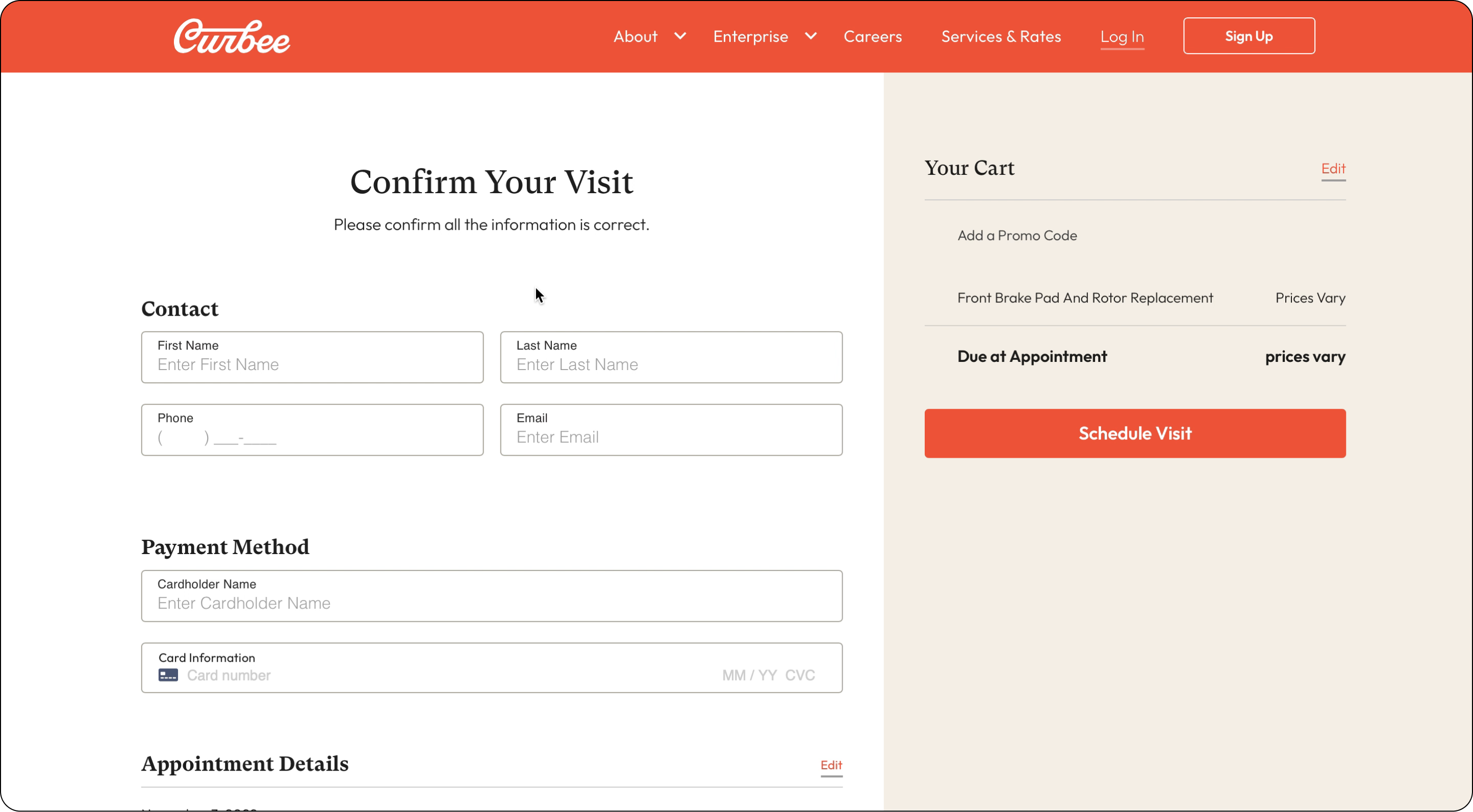Screen dimensions: 1473x812
Task: Go to the Careers page
Action: (x=873, y=36)
